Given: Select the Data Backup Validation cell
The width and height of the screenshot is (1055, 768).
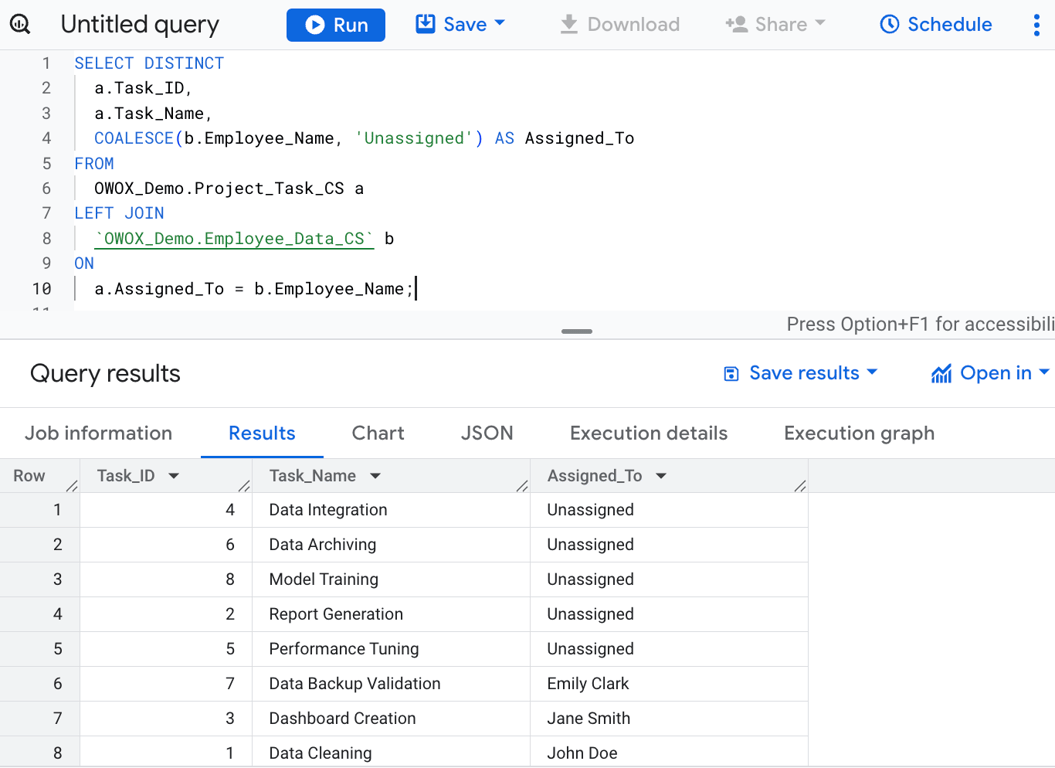Looking at the screenshot, I should click(391, 684).
